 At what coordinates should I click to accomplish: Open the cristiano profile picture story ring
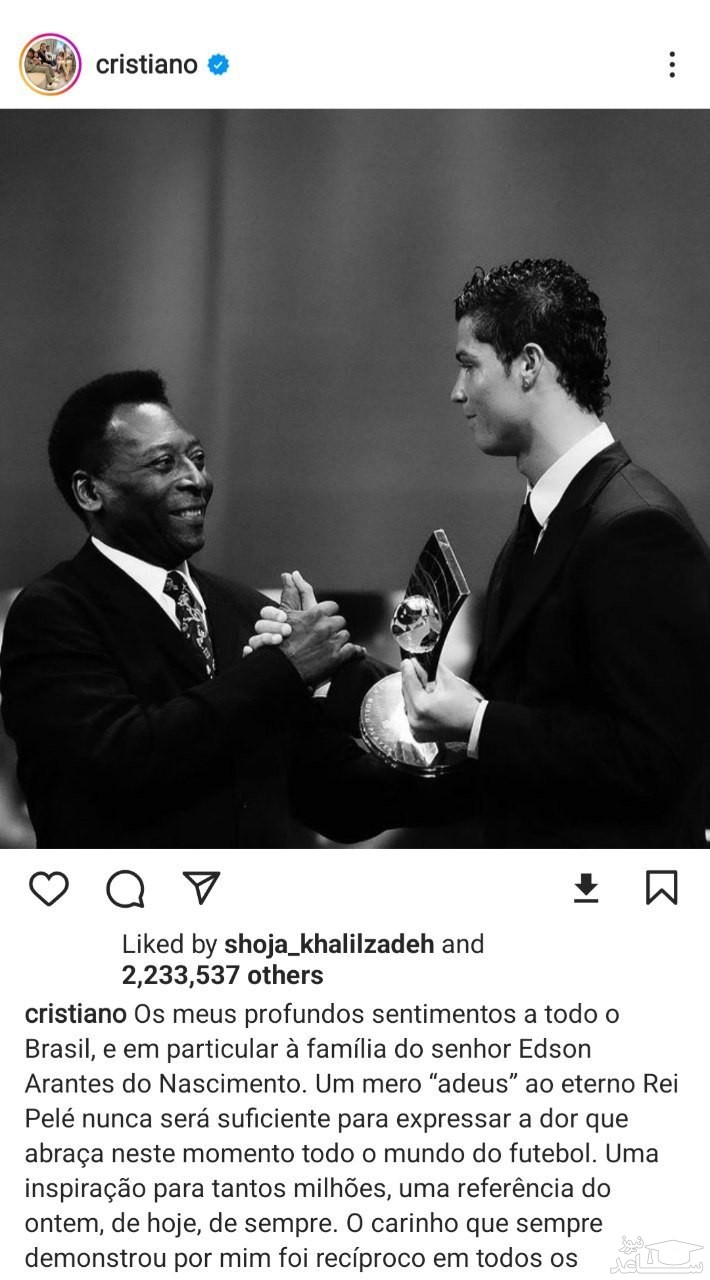[50, 65]
